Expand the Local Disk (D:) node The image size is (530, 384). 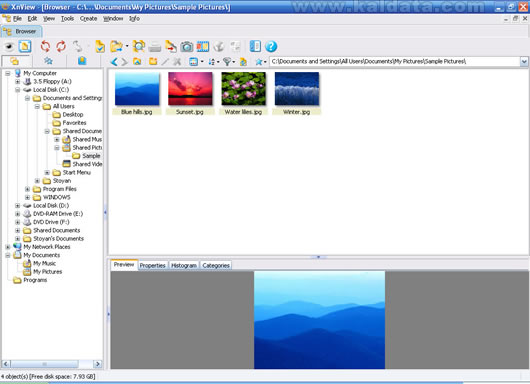pyautogui.click(x=18, y=206)
